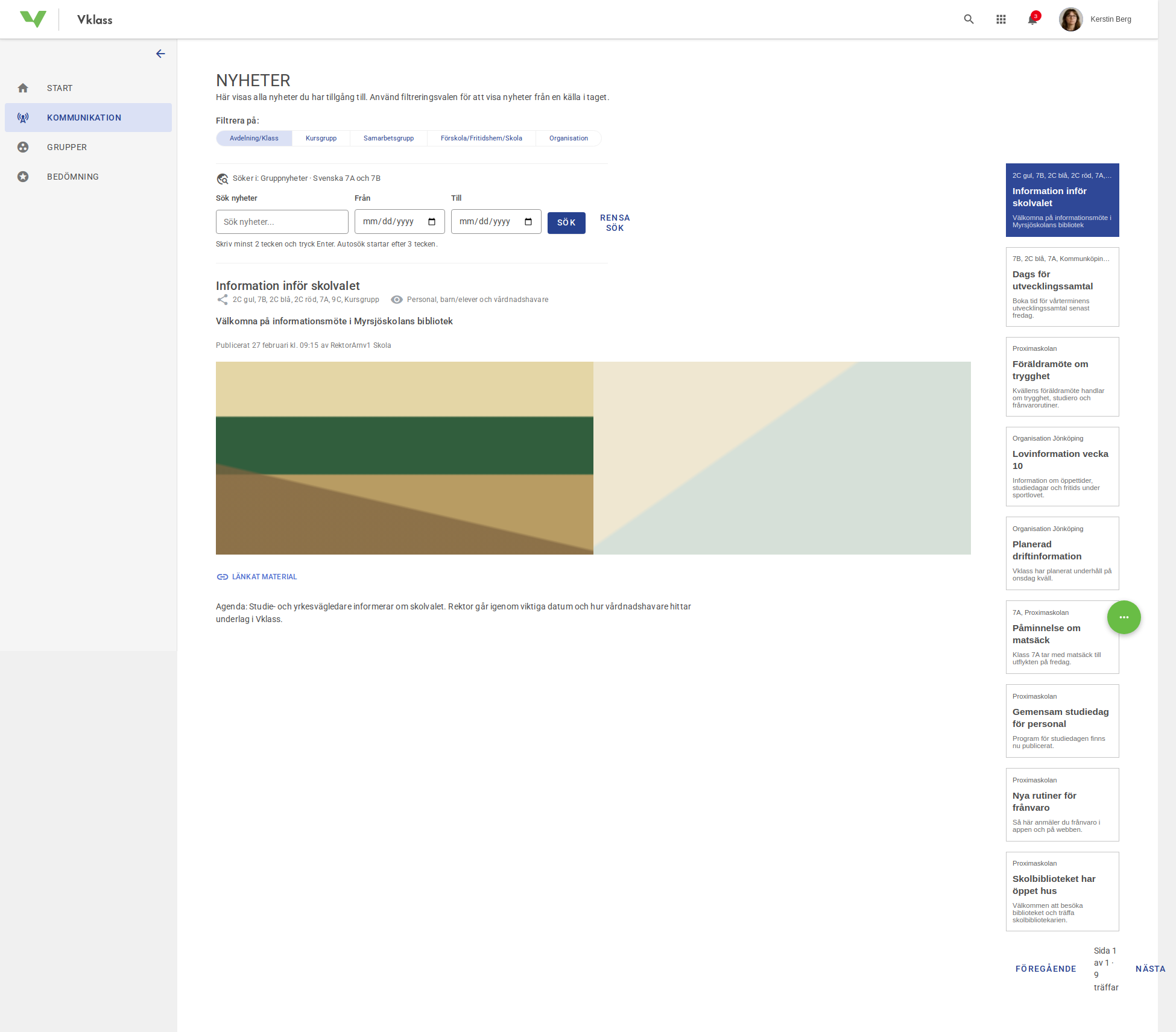Open GRUPPER in the sidebar
The height and width of the screenshot is (1032, 1176).
click(88, 147)
